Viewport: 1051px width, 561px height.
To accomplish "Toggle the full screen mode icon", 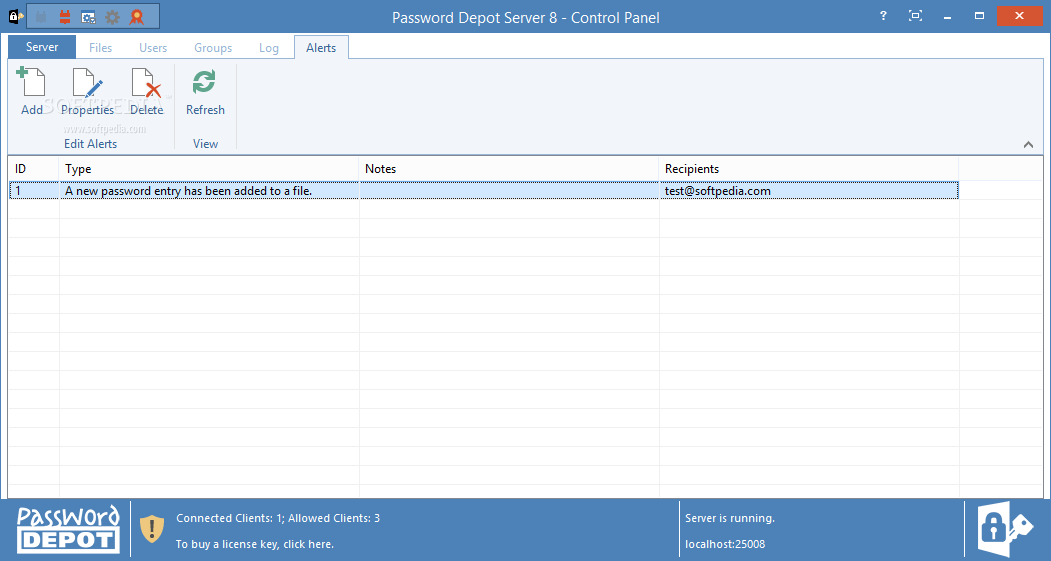I will coord(916,16).
